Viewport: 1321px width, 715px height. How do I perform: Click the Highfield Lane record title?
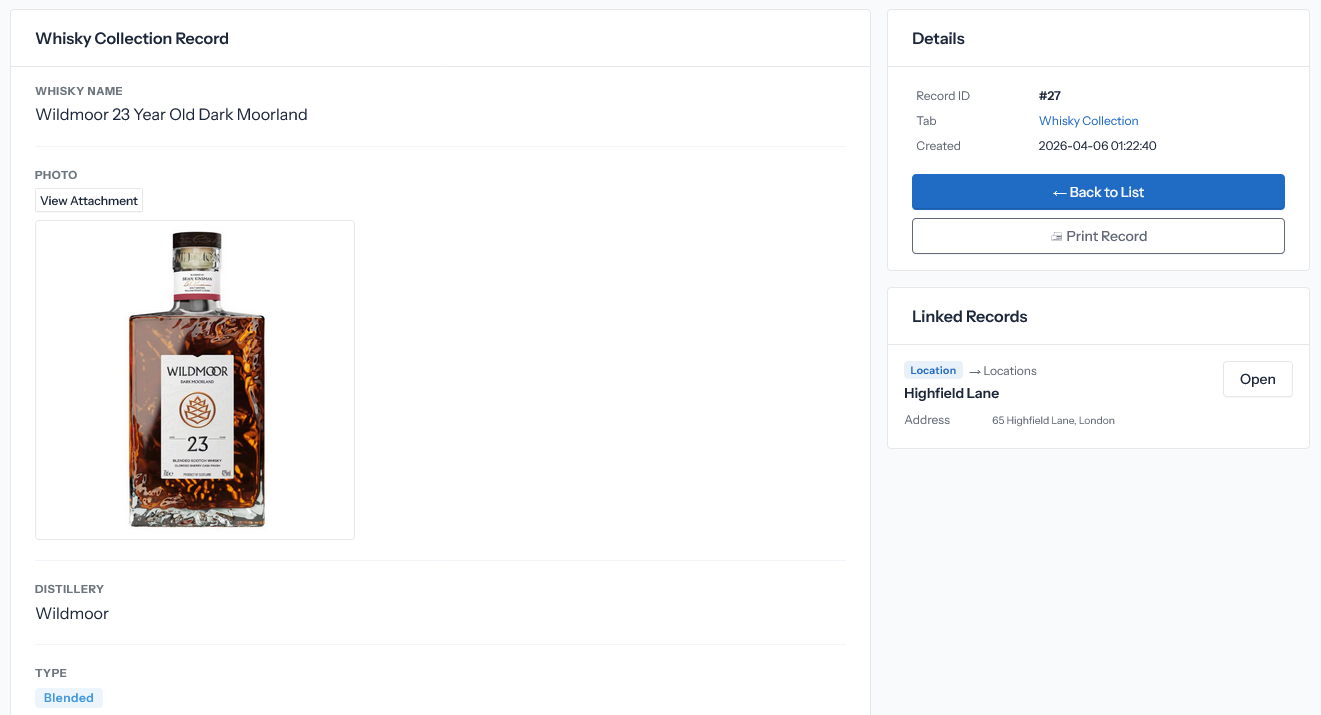(951, 393)
